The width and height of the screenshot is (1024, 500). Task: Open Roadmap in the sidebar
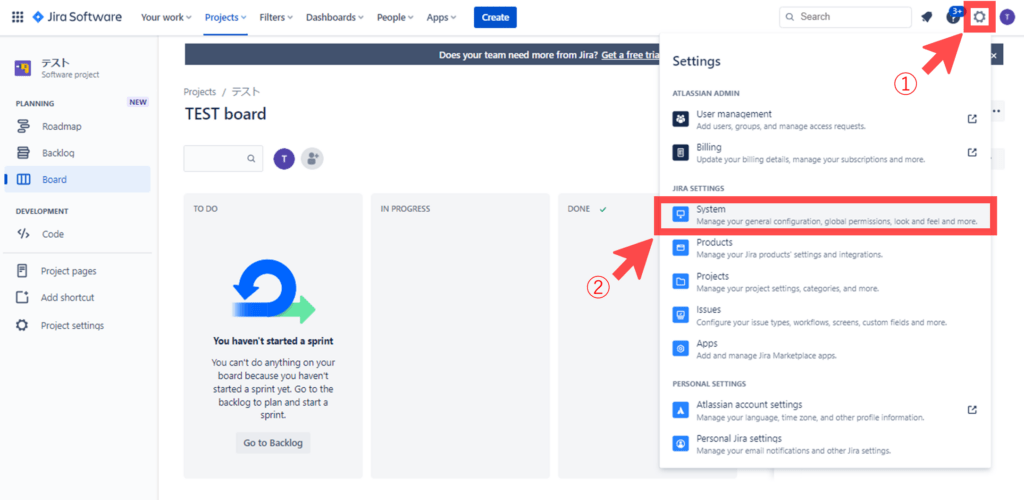click(61, 126)
